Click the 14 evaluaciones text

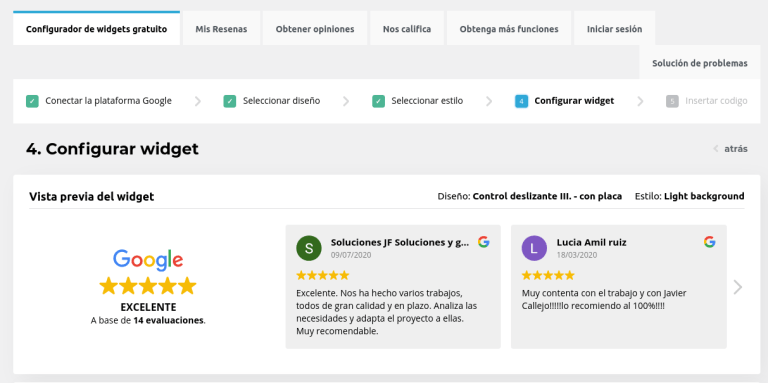[x=168, y=321]
